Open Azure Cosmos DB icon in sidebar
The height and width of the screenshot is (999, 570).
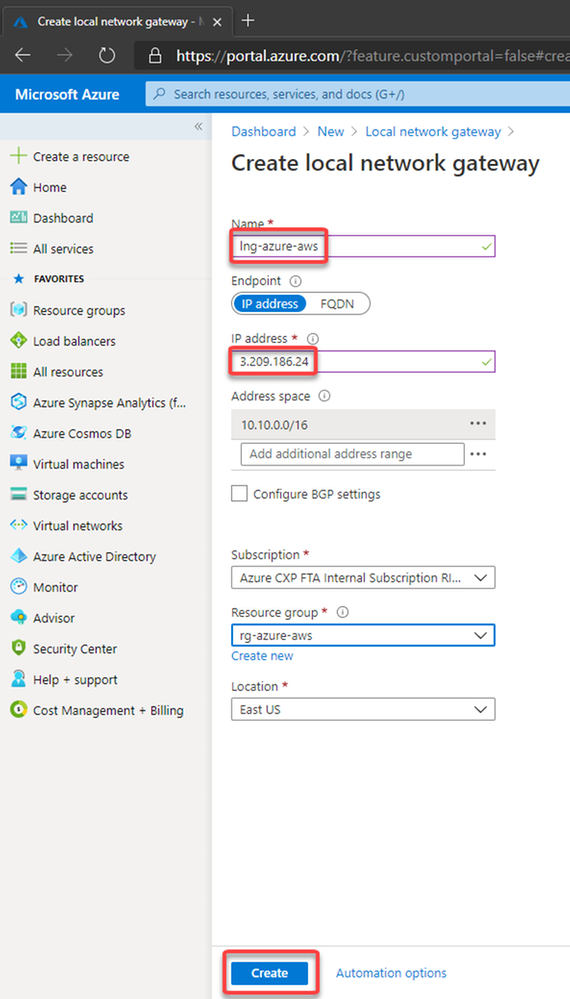pyautogui.click(x=19, y=433)
